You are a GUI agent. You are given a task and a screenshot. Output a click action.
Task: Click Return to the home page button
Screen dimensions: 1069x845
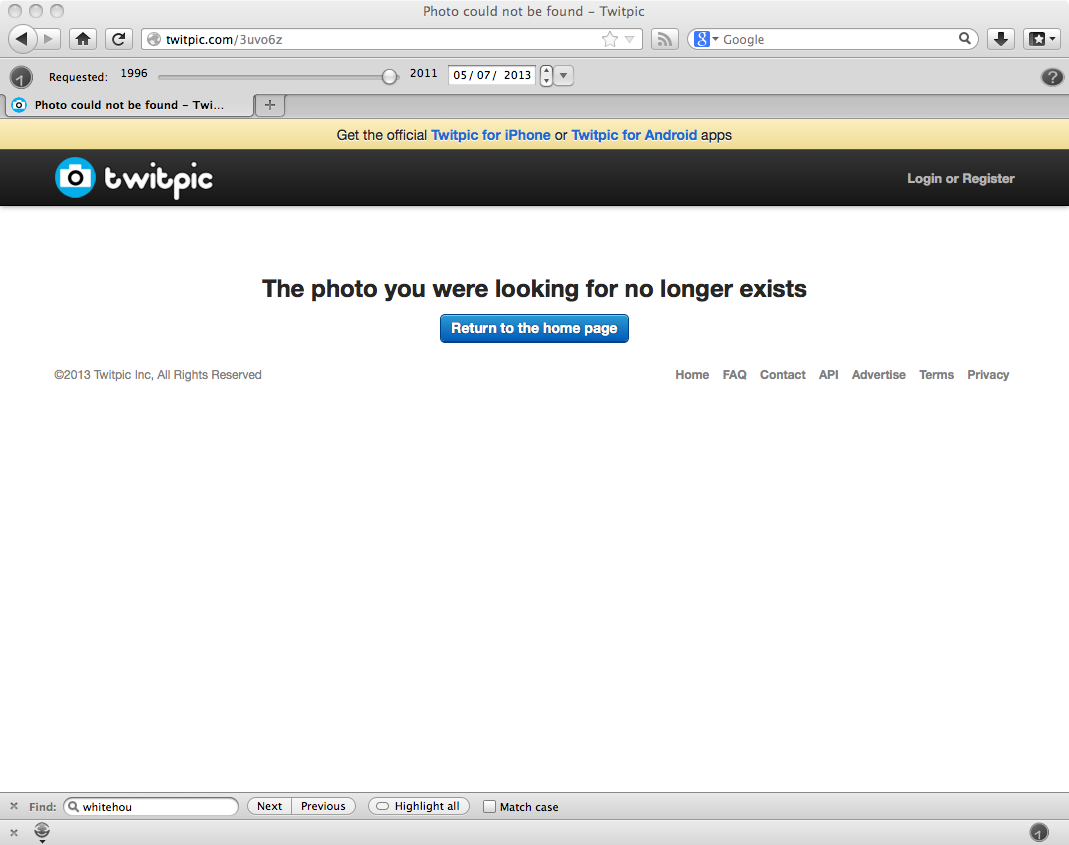(x=534, y=329)
